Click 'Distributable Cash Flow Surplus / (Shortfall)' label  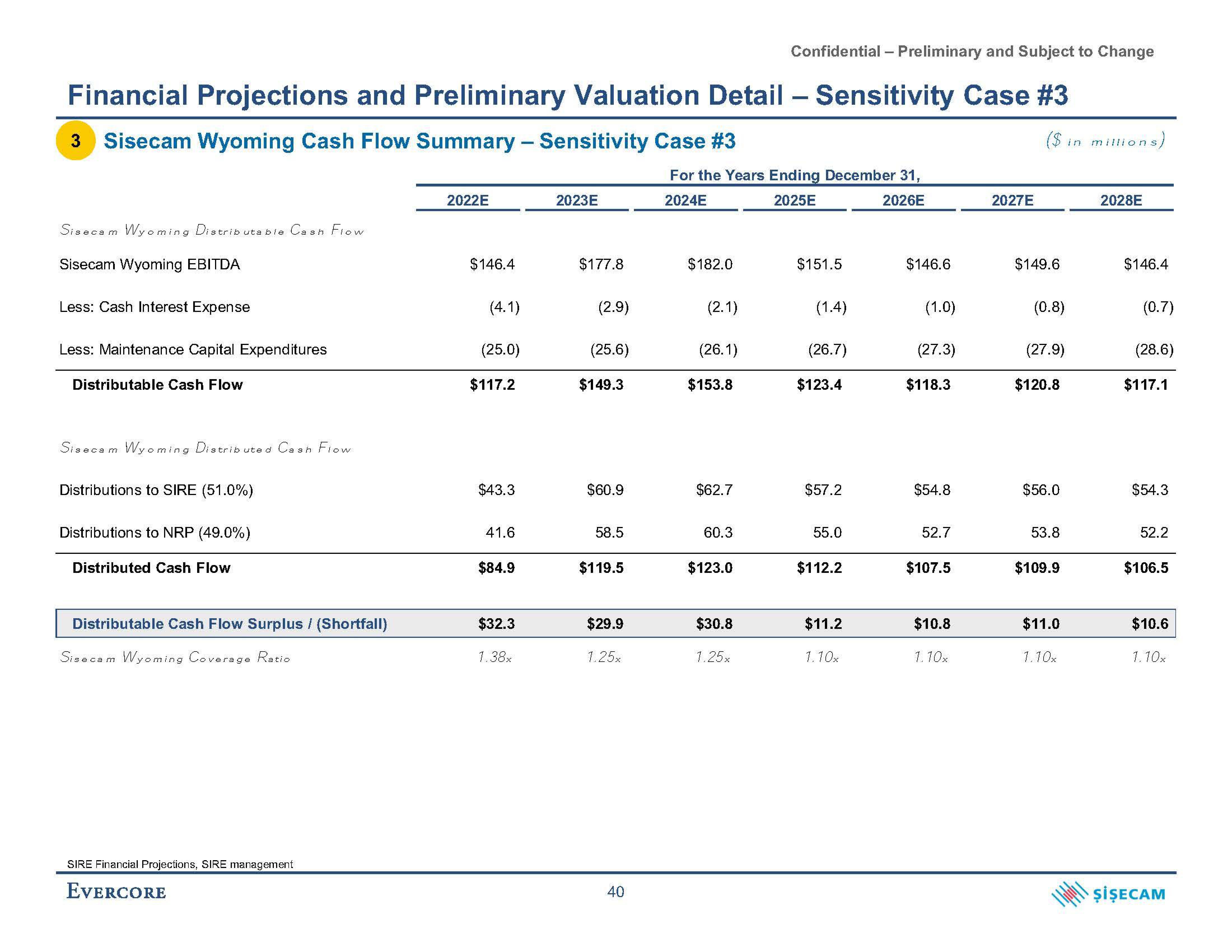click(x=230, y=624)
